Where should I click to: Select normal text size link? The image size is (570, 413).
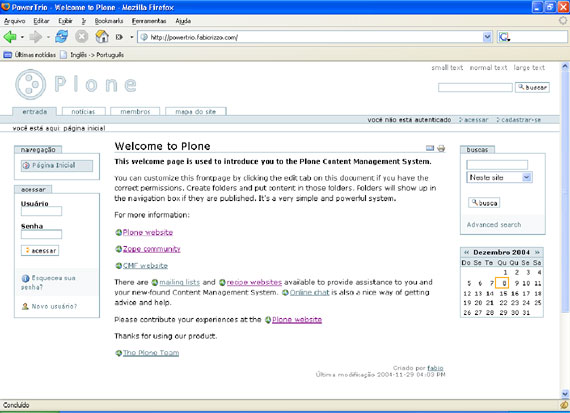coord(488,68)
